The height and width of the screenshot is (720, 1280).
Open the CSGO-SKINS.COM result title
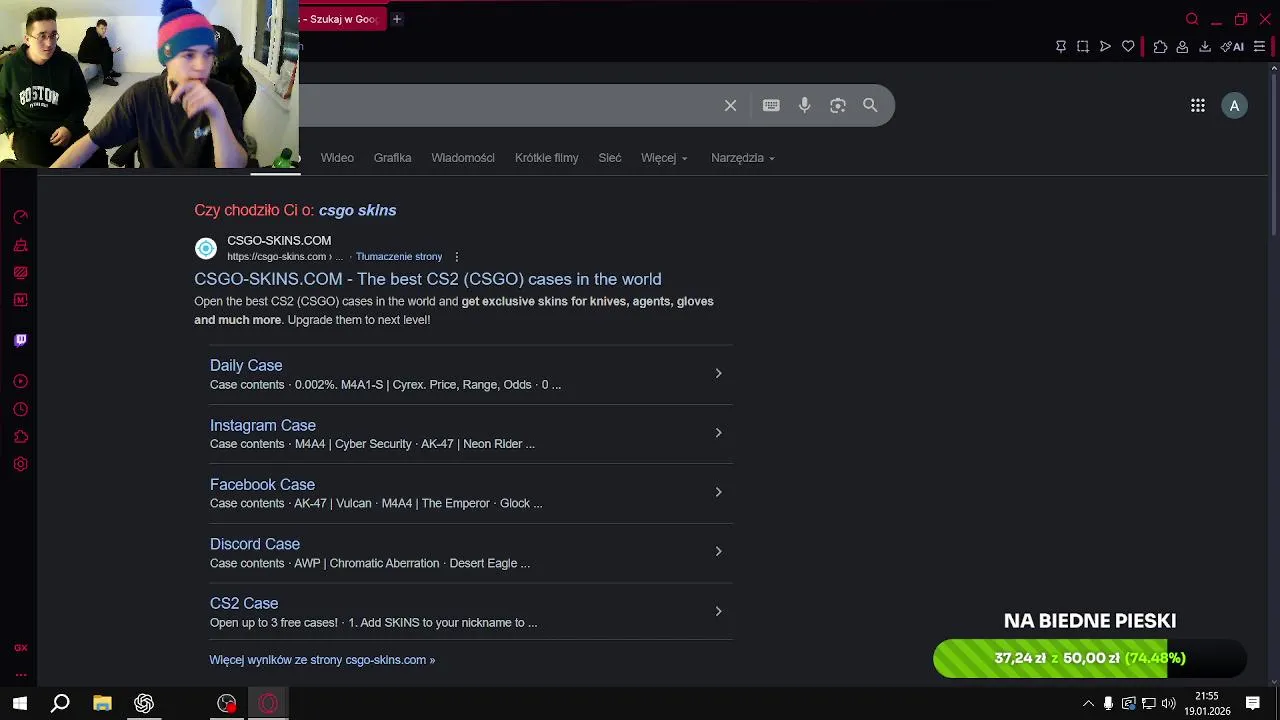coord(427,279)
